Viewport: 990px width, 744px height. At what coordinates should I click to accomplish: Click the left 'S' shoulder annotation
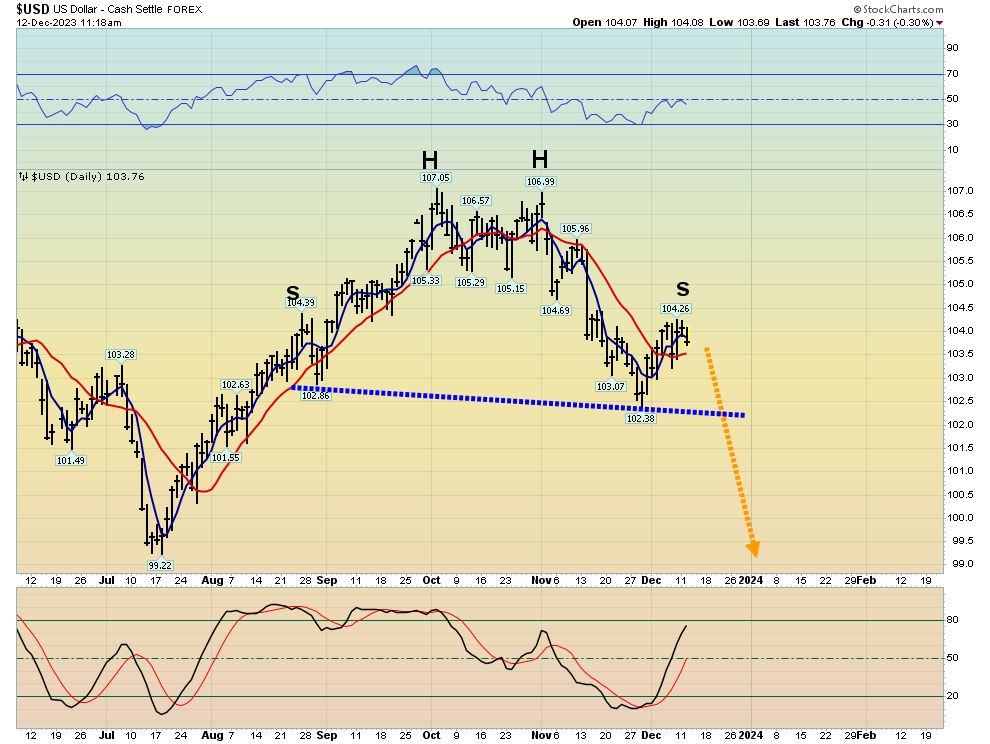point(293,292)
